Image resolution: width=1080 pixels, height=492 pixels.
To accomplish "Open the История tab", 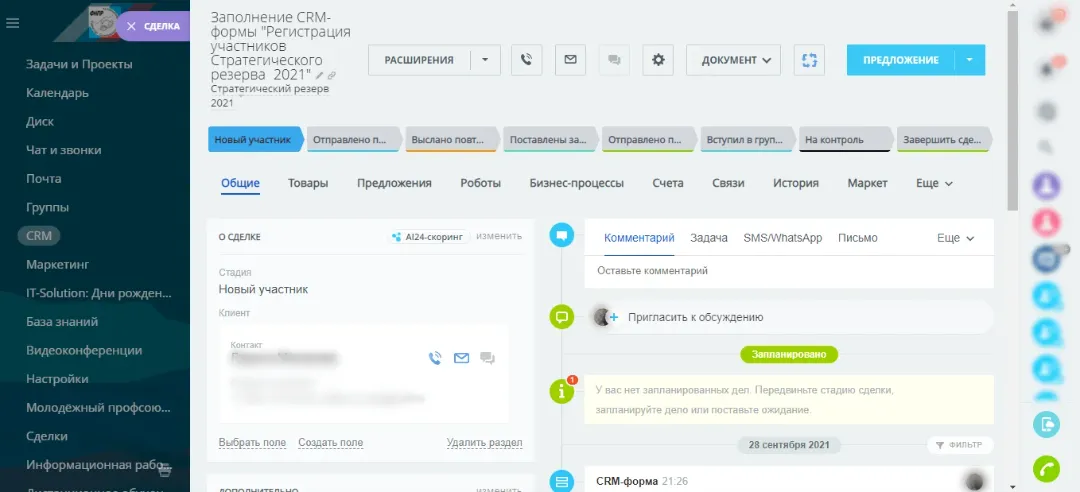I will 796,183.
